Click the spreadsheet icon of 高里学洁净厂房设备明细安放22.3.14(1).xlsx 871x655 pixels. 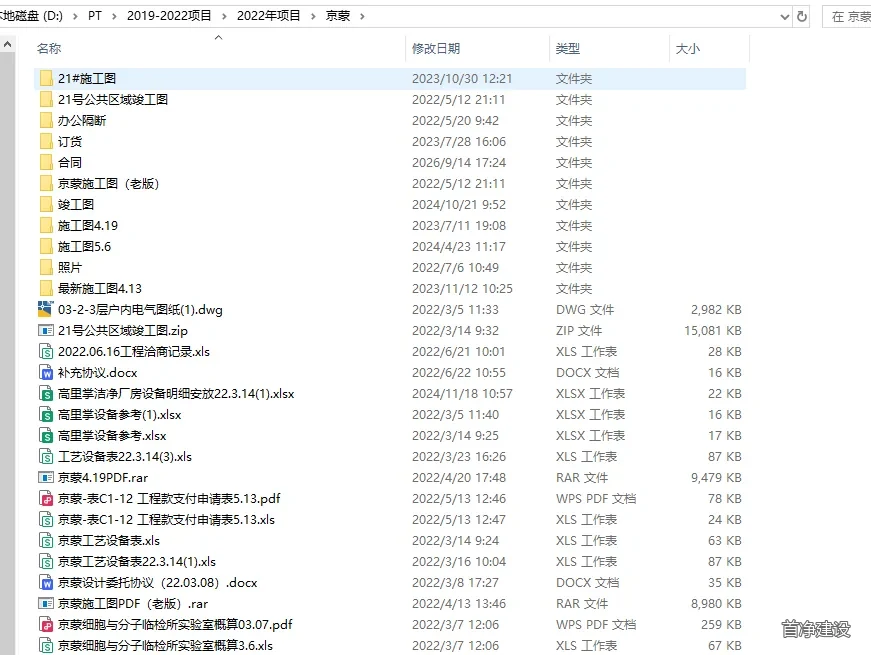pyautogui.click(x=46, y=393)
